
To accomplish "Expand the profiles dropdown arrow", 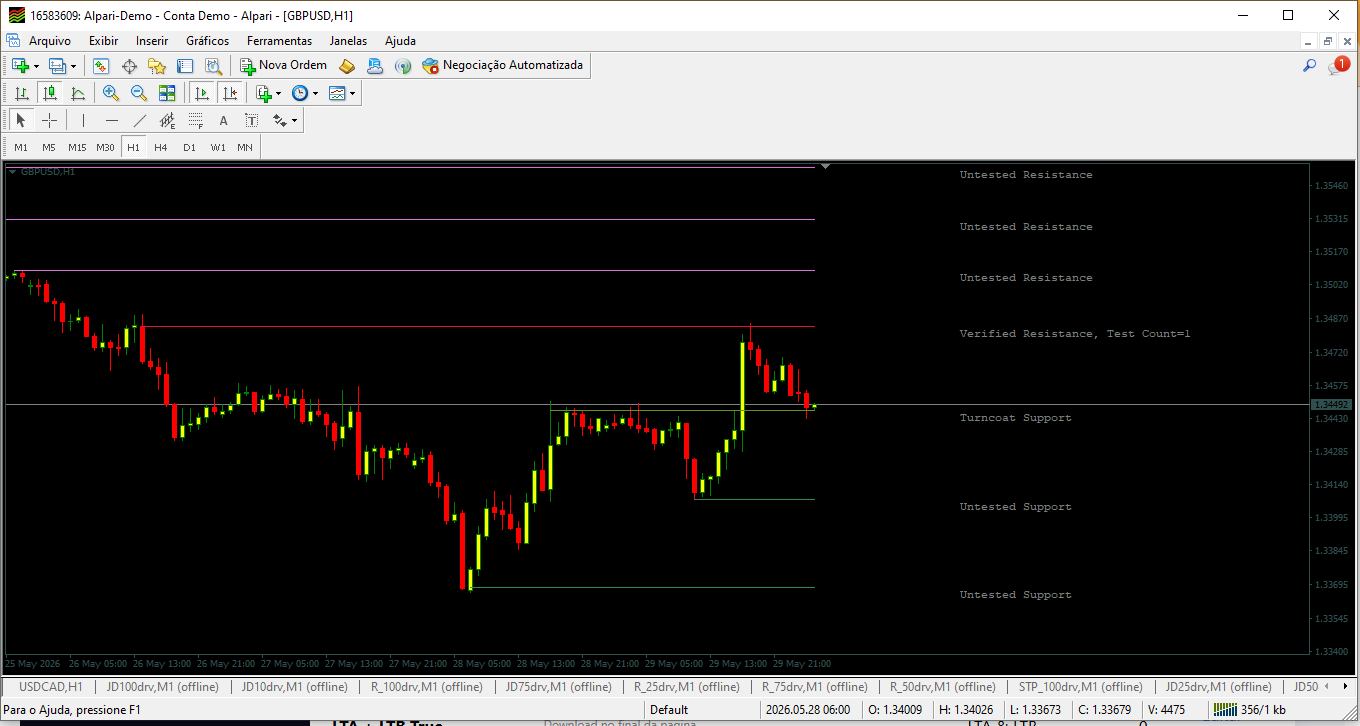I will [x=73, y=66].
